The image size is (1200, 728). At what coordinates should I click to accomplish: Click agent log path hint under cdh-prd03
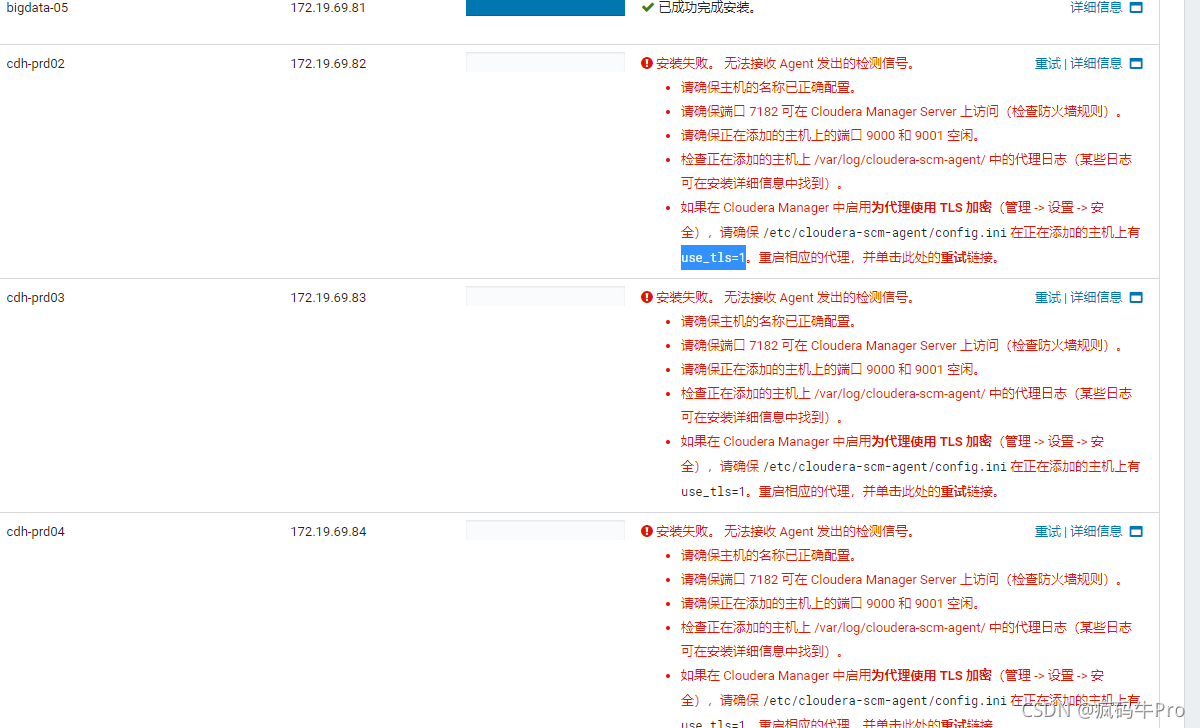point(906,405)
